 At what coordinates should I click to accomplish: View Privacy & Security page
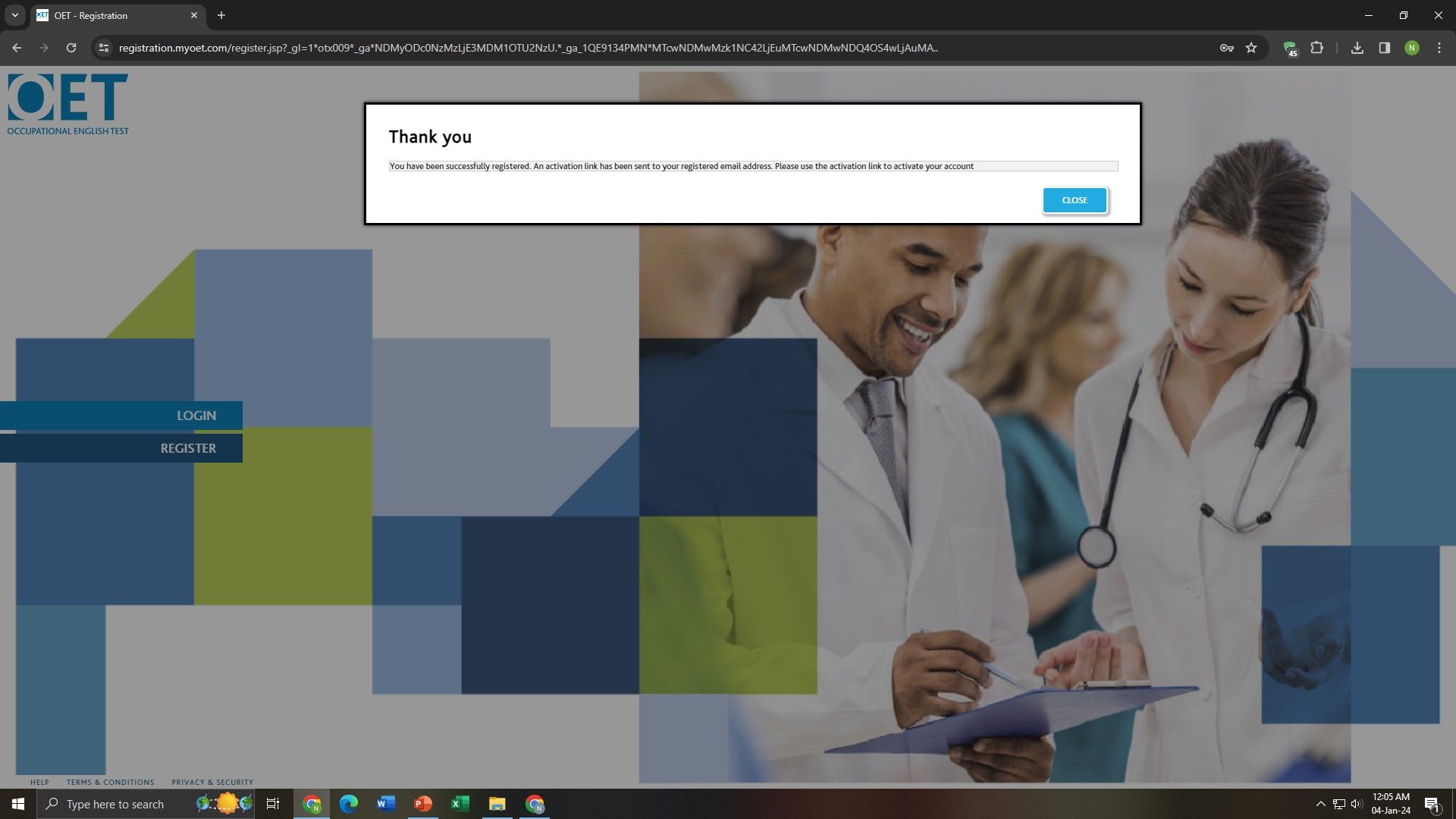(212, 782)
